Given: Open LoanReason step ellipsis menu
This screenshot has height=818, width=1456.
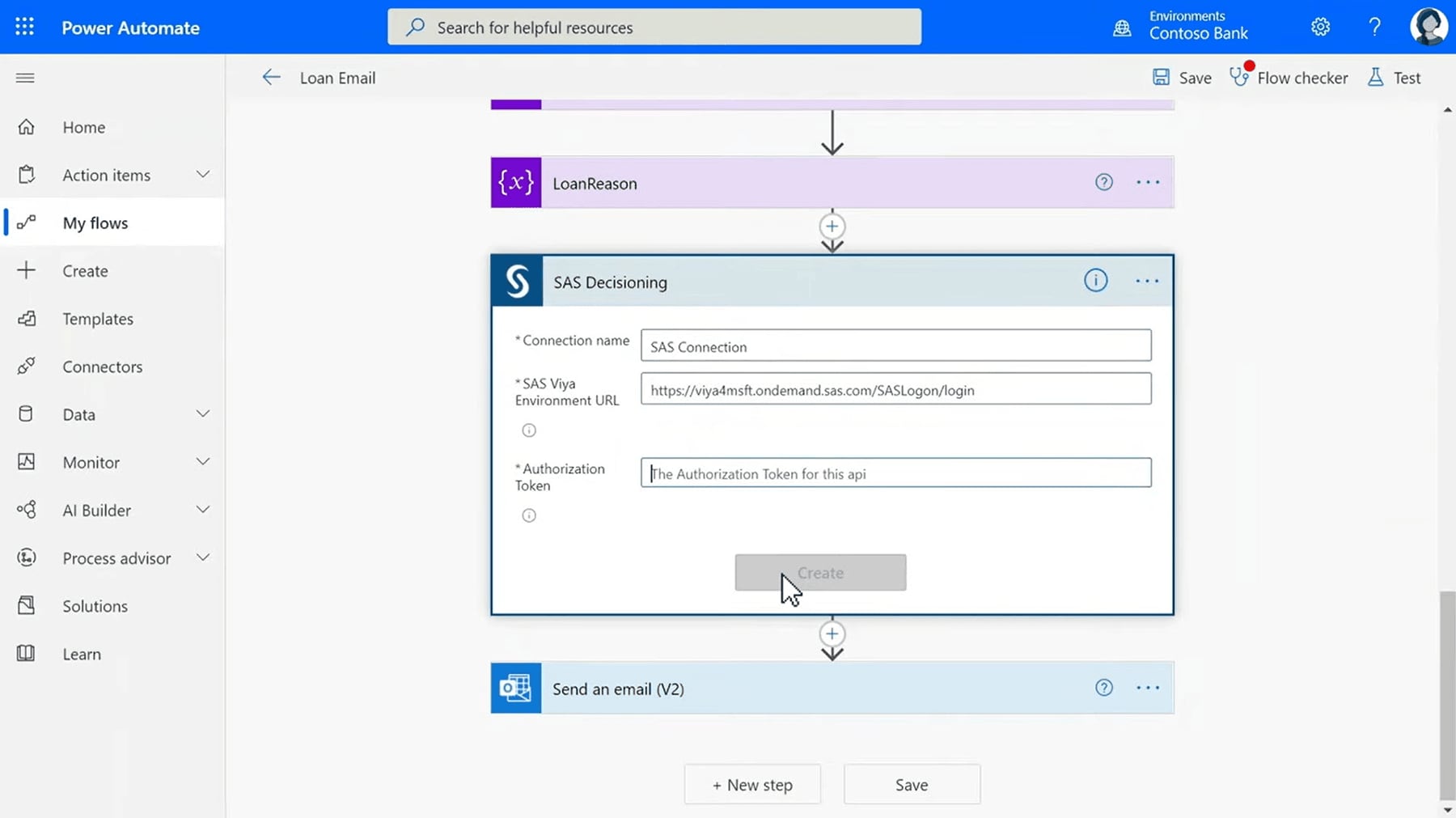Looking at the screenshot, I should [1148, 182].
